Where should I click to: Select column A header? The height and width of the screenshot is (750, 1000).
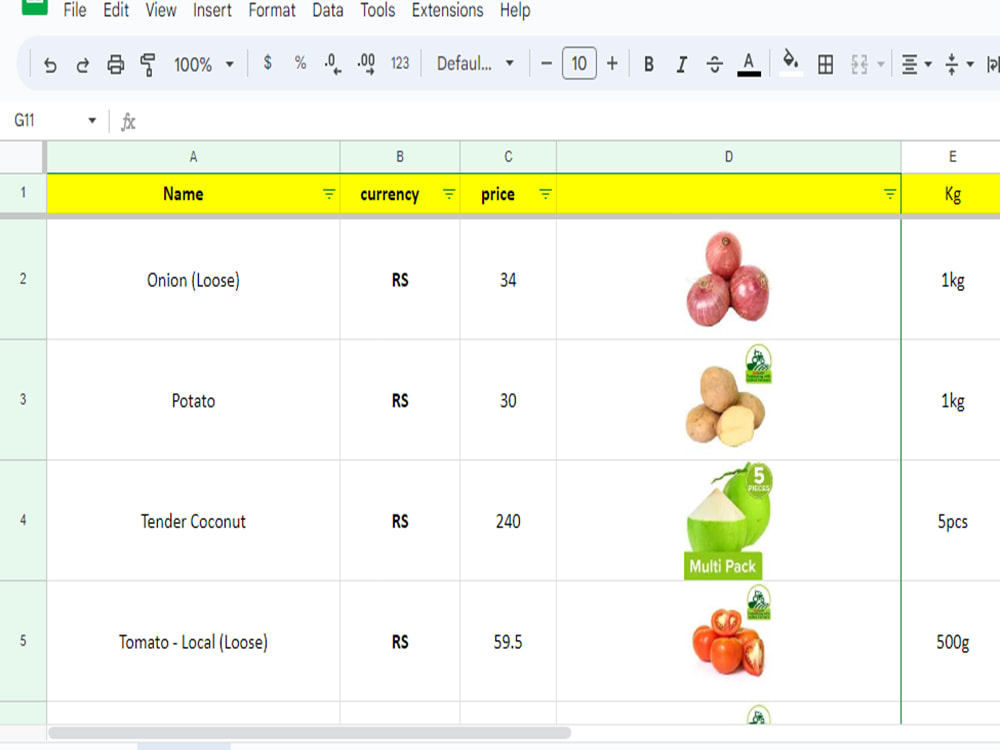point(193,157)
